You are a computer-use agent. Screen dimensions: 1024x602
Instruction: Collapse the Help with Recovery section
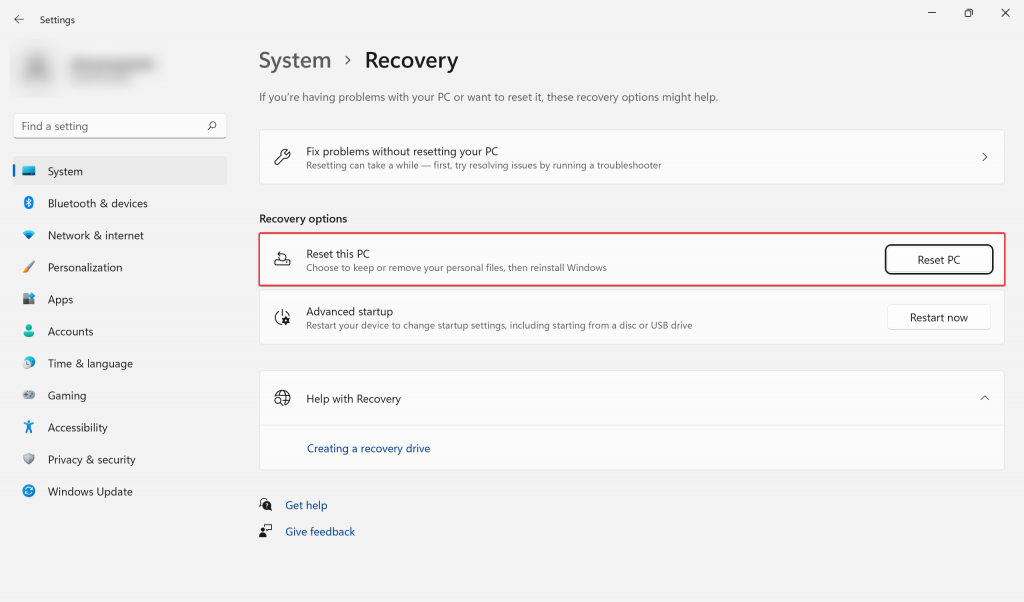click(985, 398)
